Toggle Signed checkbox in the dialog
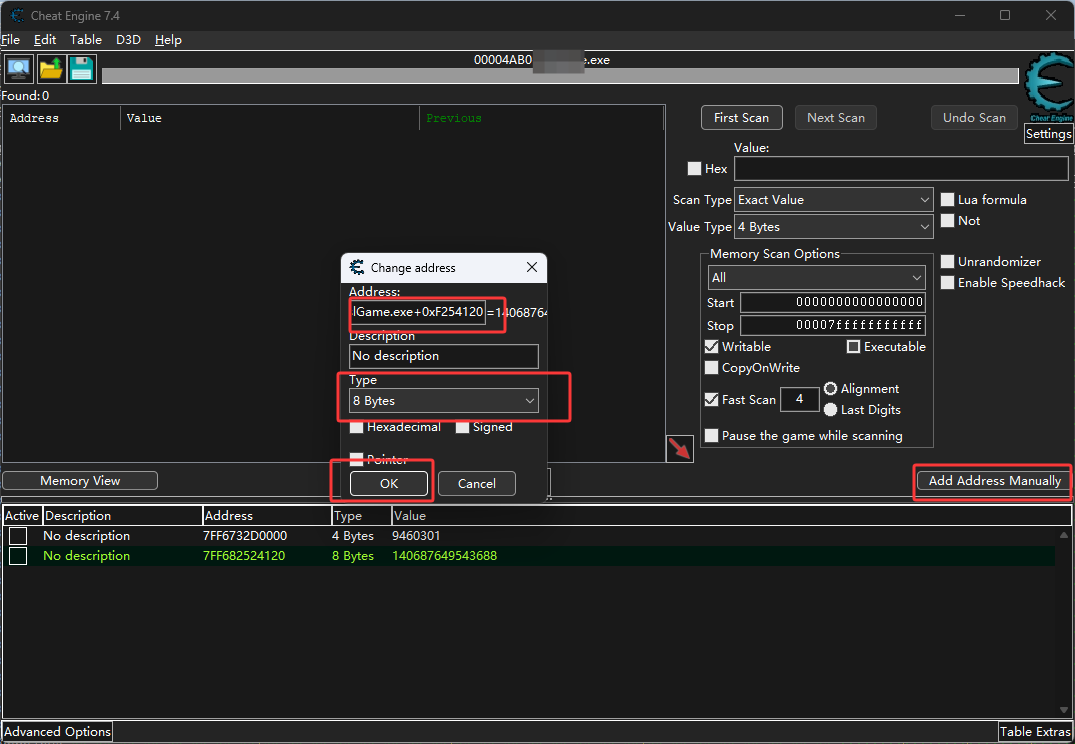Image resolution: width=1075 pixels, height=744 pixels. 462,427
